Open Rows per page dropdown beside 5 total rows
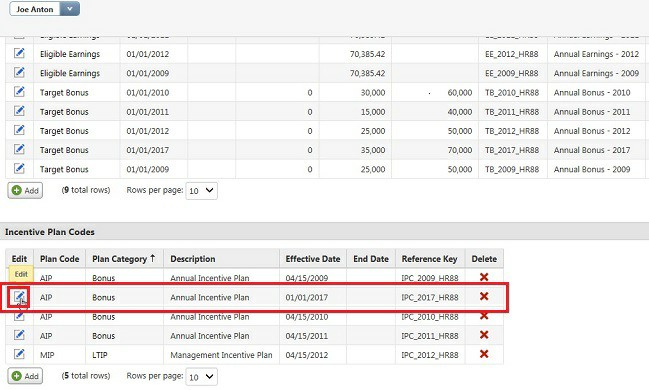Screen dimensions: 649x390 coord(202,377)
